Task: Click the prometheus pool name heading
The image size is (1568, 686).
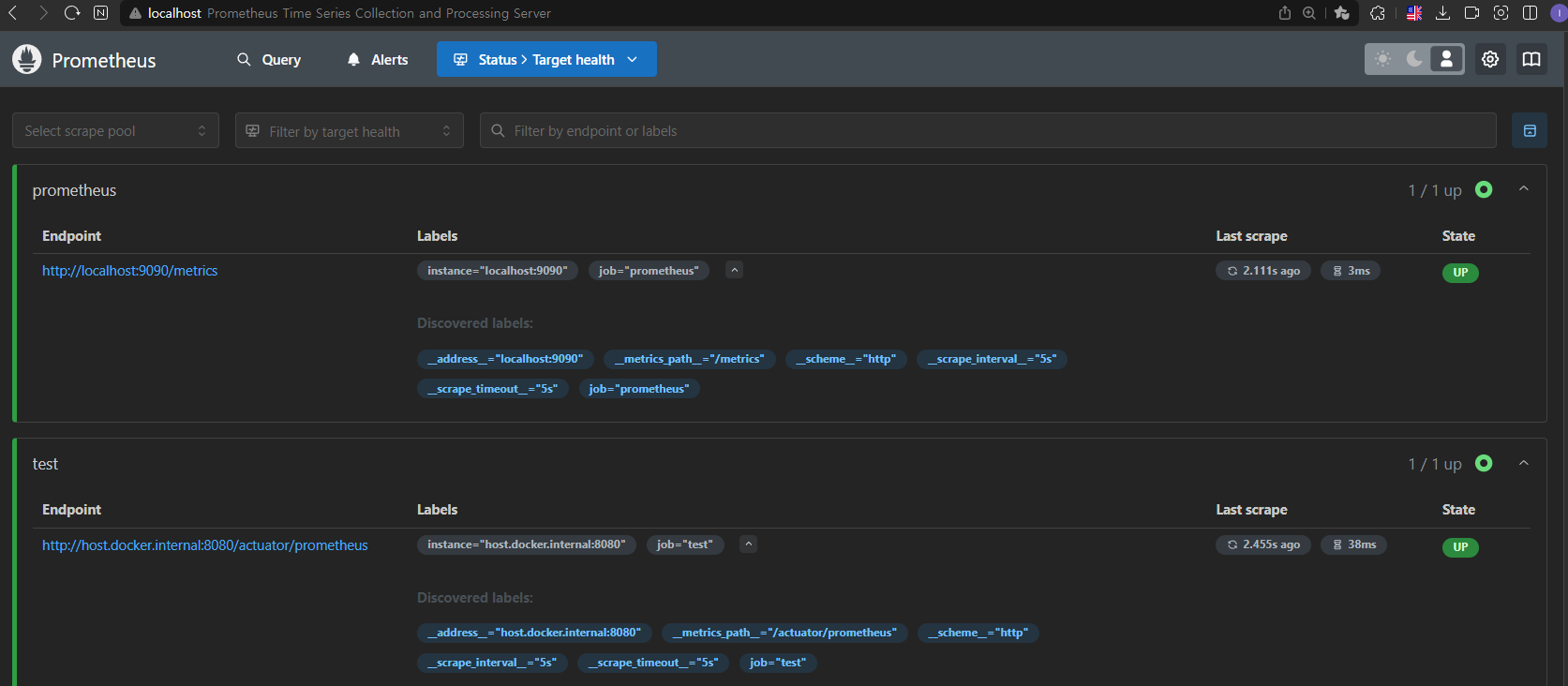Action: click(75, 190)
